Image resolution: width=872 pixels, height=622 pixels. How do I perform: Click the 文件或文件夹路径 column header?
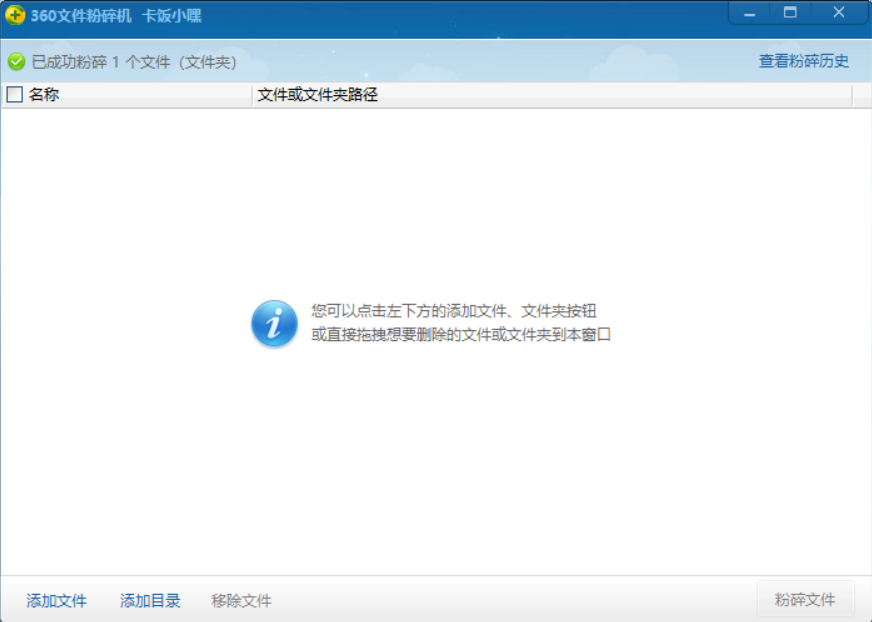[x=552, y=95]
